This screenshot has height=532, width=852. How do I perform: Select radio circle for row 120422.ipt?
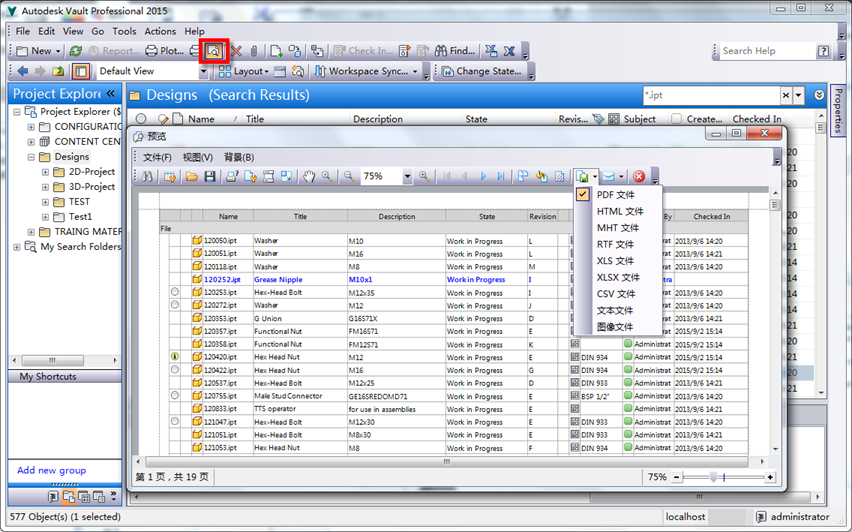click(174, 370)
